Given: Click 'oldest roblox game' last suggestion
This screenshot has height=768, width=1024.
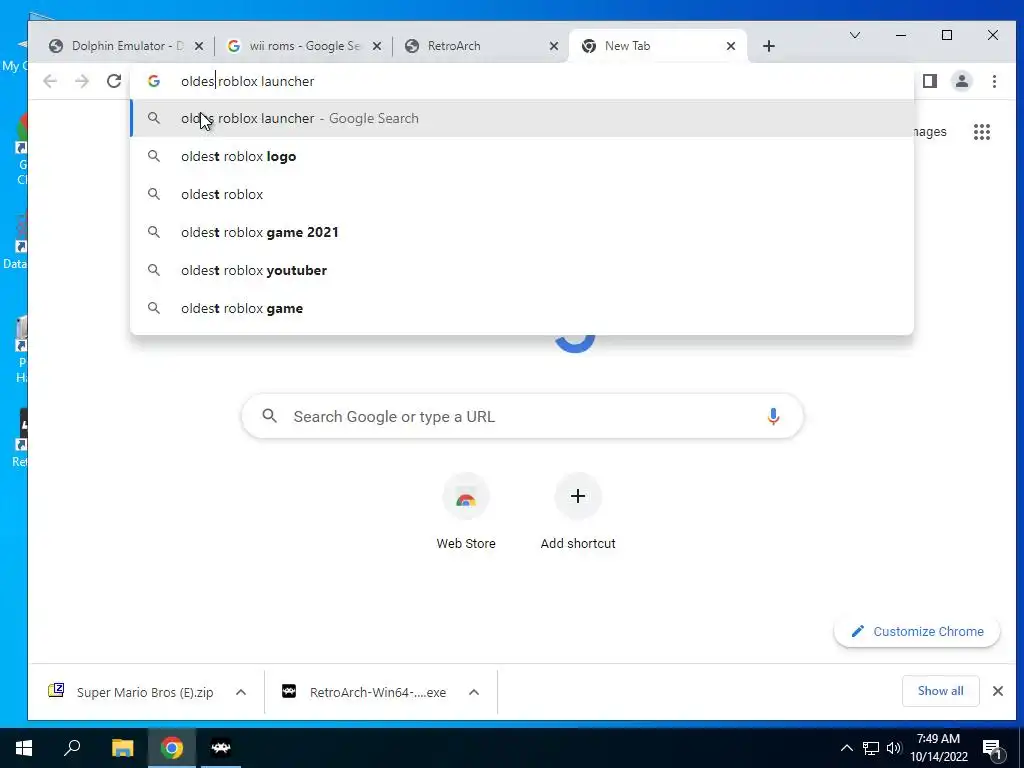Looking at the screenshot, I should click(522, 308).
